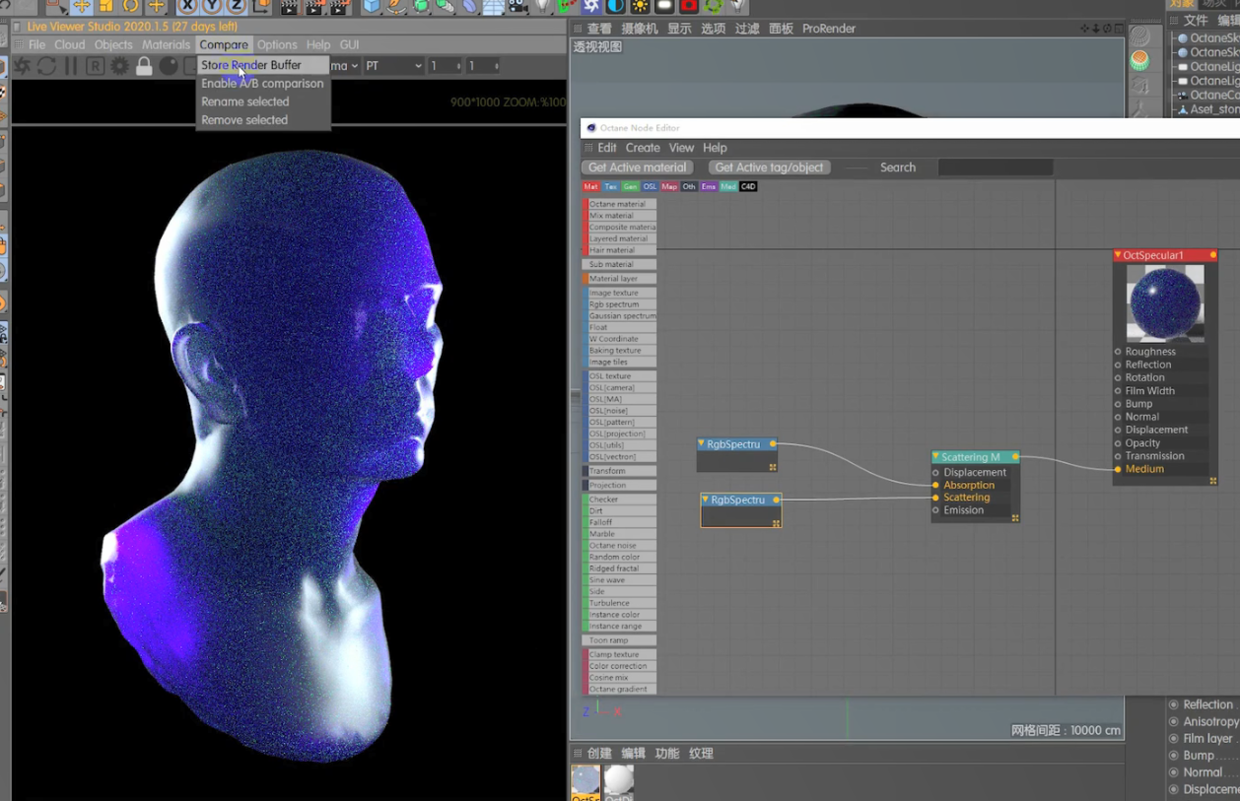Toggle the Z axis lock

[x=236, y=6]
